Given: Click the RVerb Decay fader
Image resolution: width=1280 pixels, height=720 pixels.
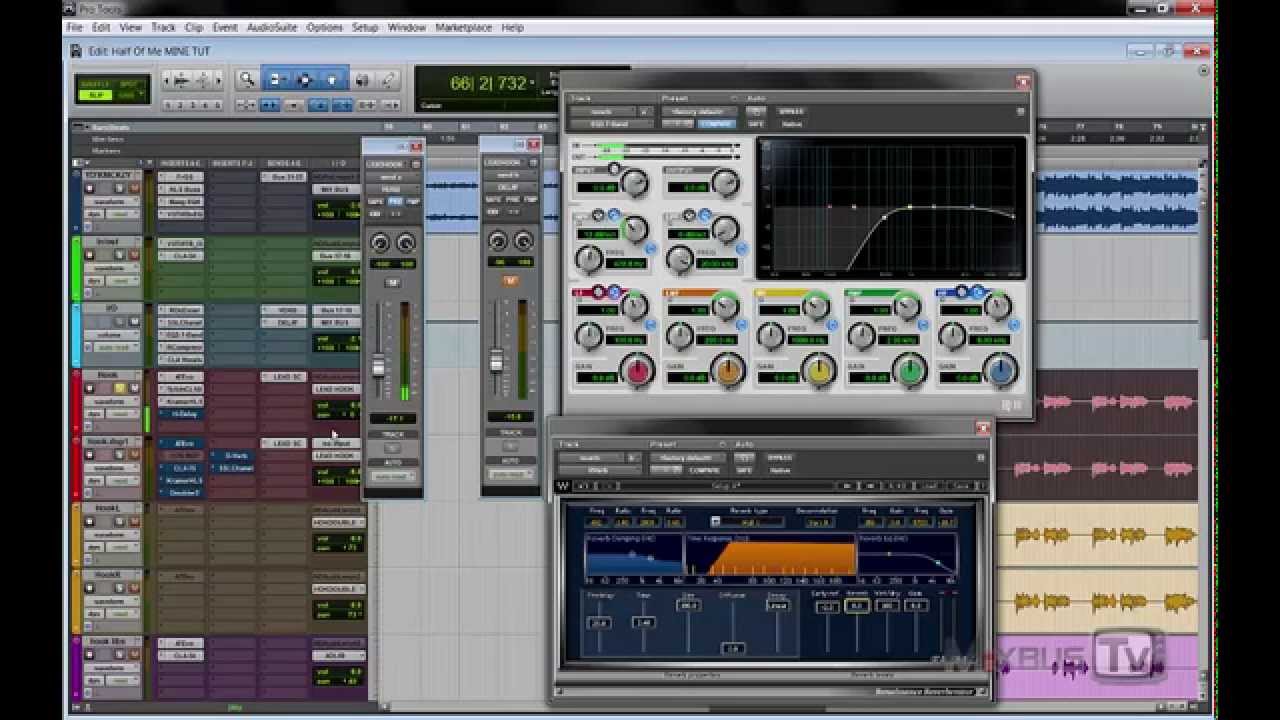Looking at the screenshot, I should click(777, 606).
